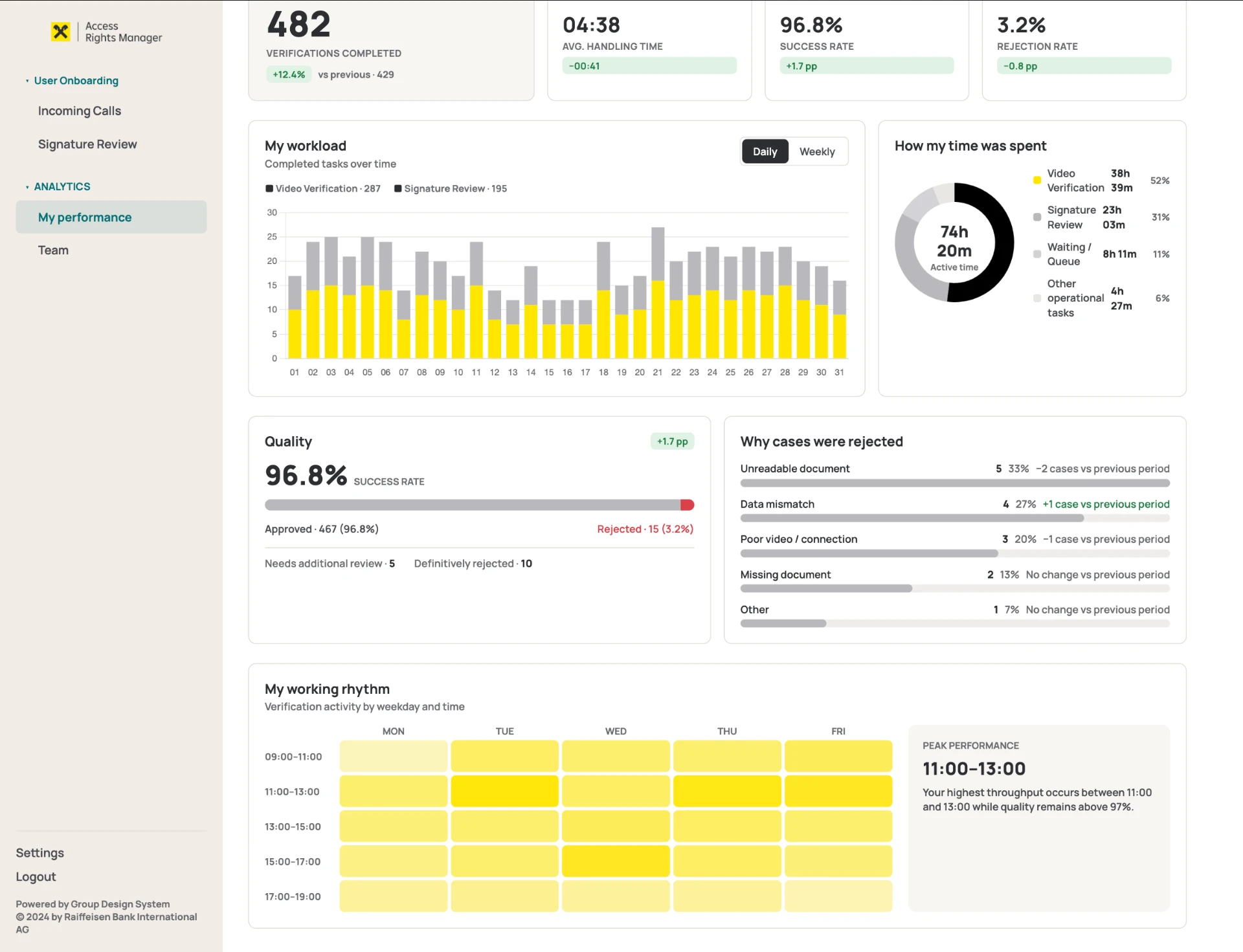Image resolution: width=1243 pixels, height=952 pixels.
Task: Select the bar for day 03
Action: pyautogui.click(x=331, y=298)
